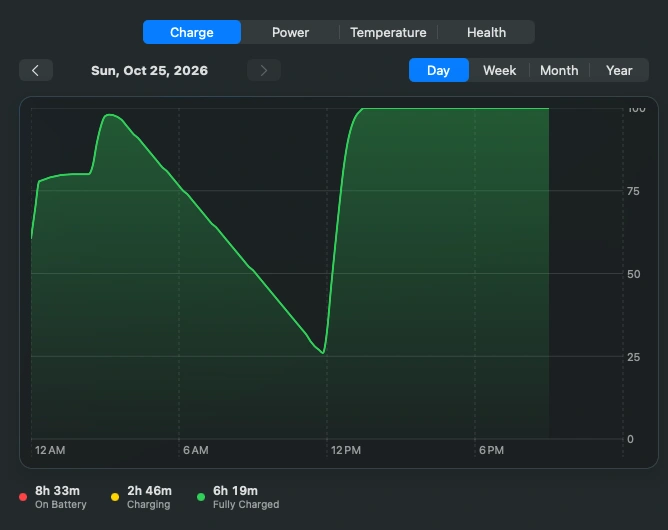
Task: Click the date Sun, Oct 25, 2026
Action: coord(150,70)
